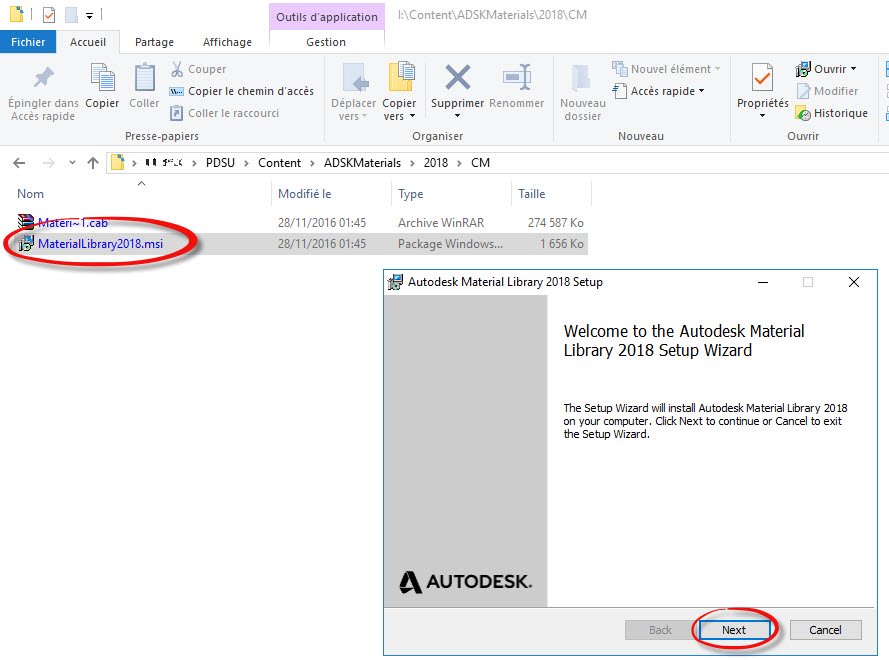Click the Cancel button in Setup wizard

pyautogui.click(x=825, y=630)
